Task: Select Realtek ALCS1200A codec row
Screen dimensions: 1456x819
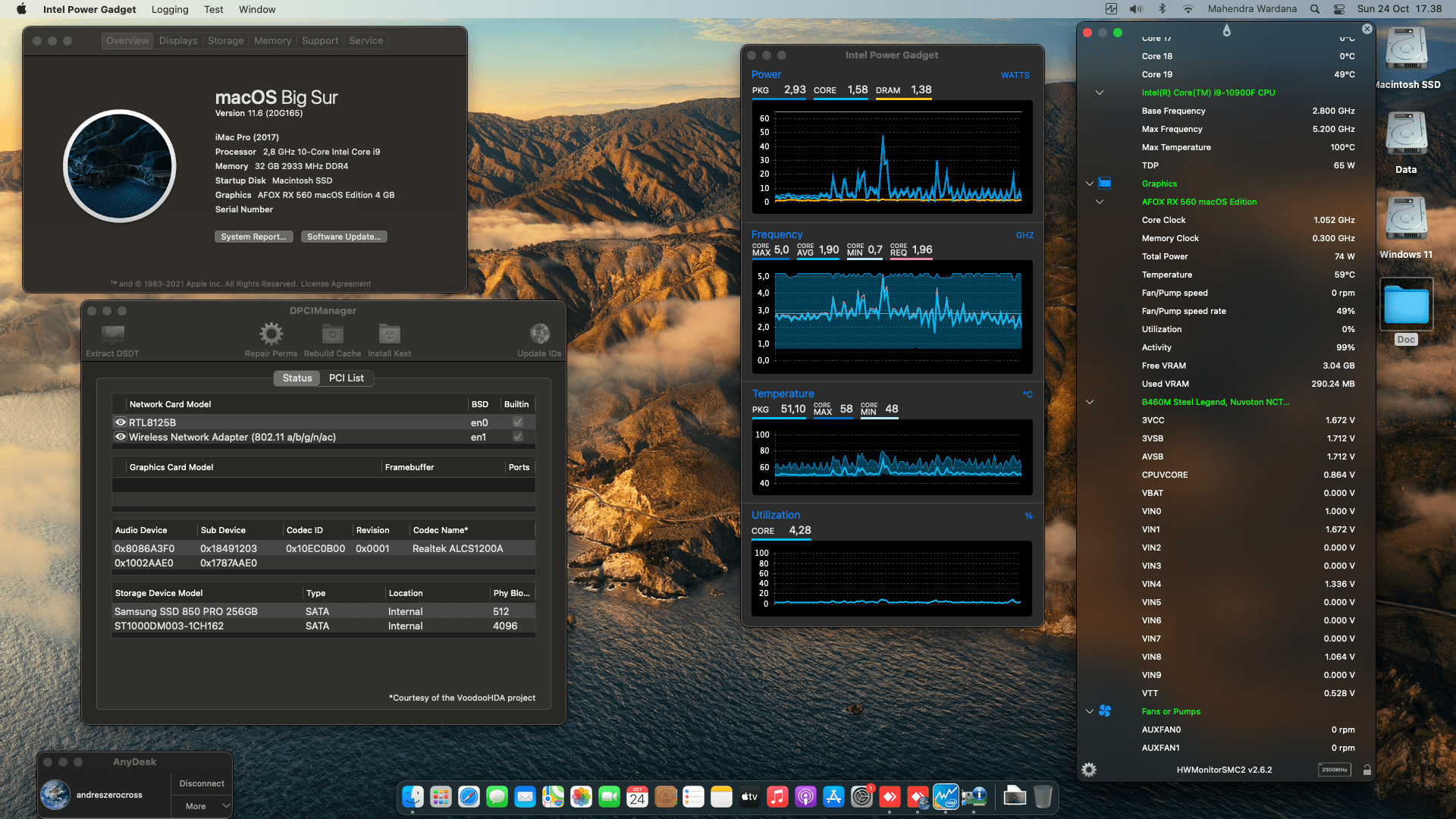Action: coord(324,548)
